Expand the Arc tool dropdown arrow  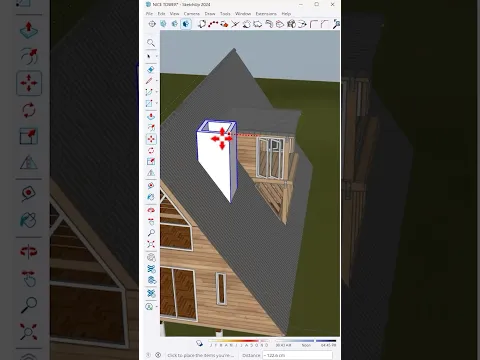[156, 92]
